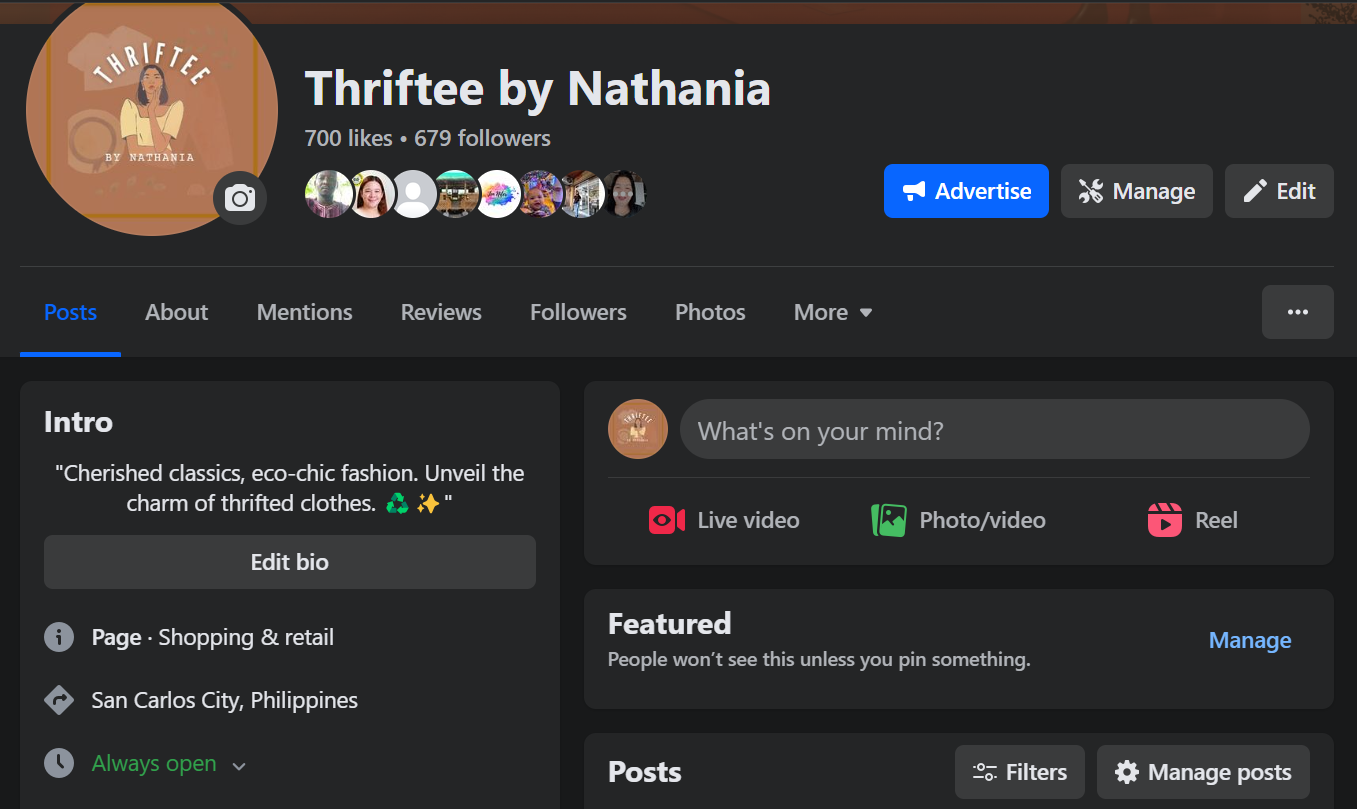Click Manage link in Featured section
1357x809 pixels.
[x=1250, y=640]
